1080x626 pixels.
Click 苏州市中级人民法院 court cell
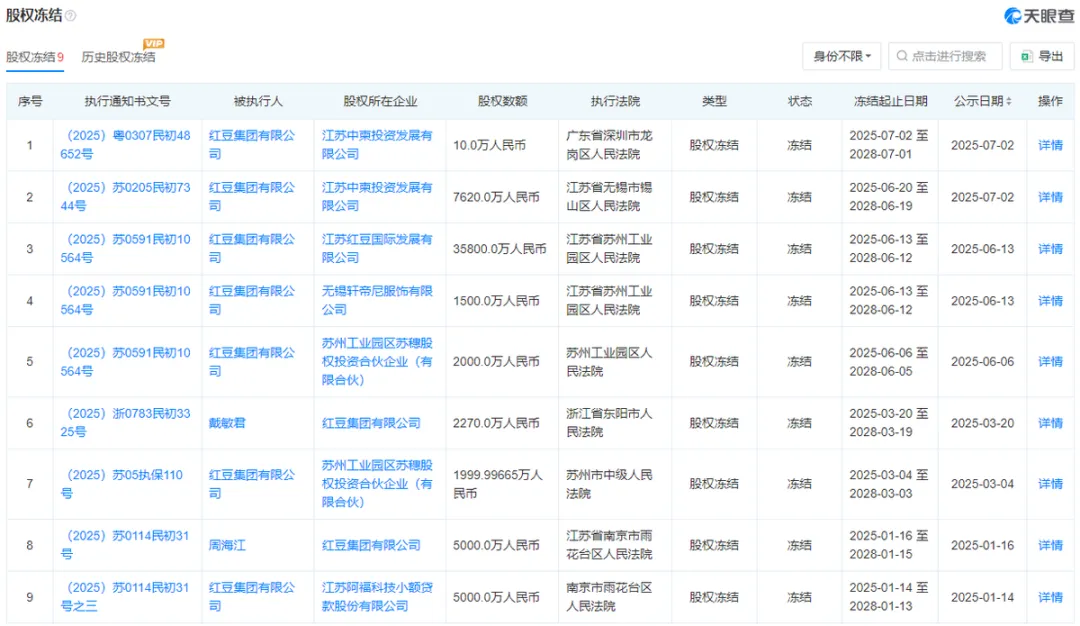click(x=609, y=483)
